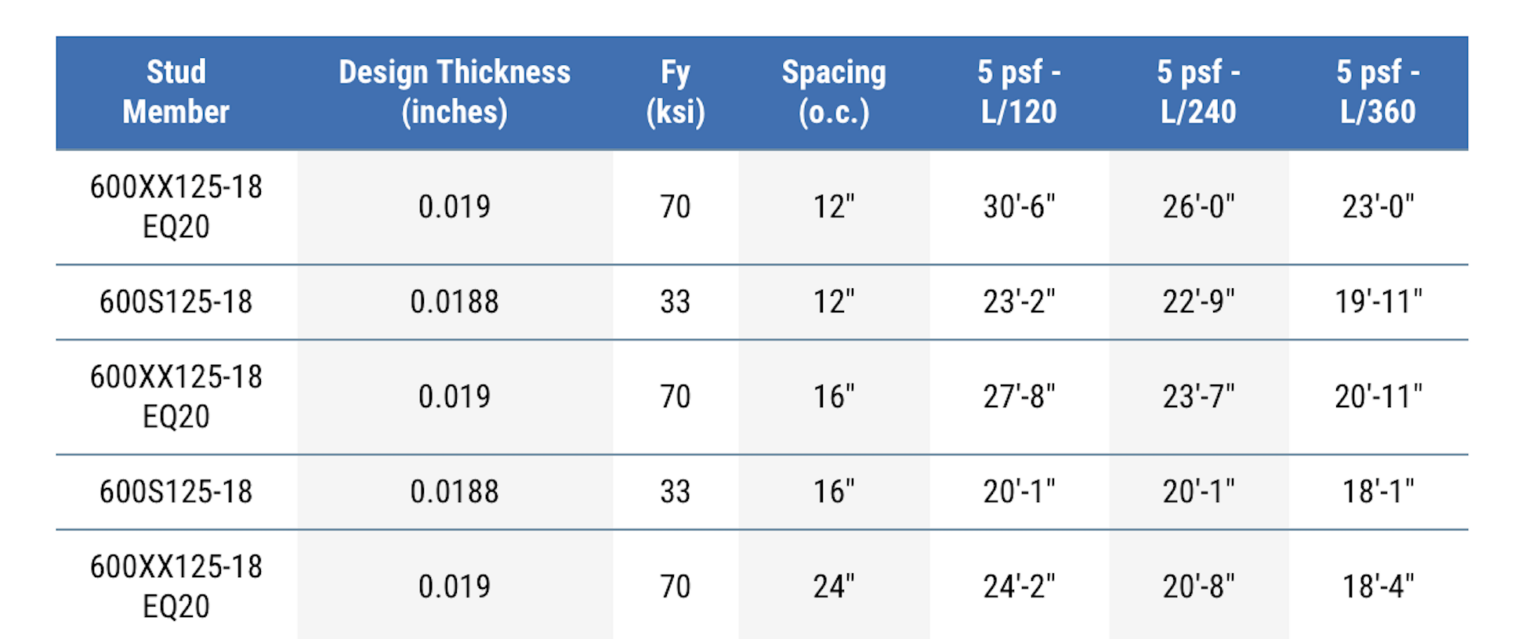The height and width of the screenshot is (639, 1536).
Task: Click the Stud Member column header
Action: 176,92
